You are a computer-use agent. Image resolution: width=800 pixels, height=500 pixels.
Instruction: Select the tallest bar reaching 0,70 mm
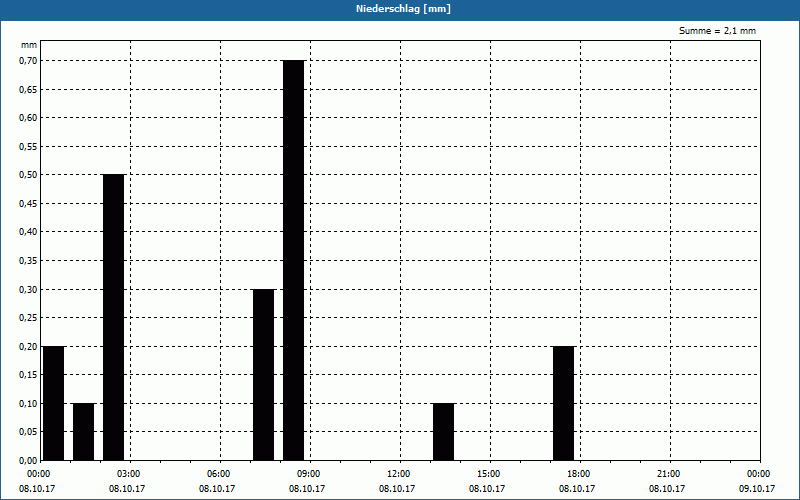293,260
